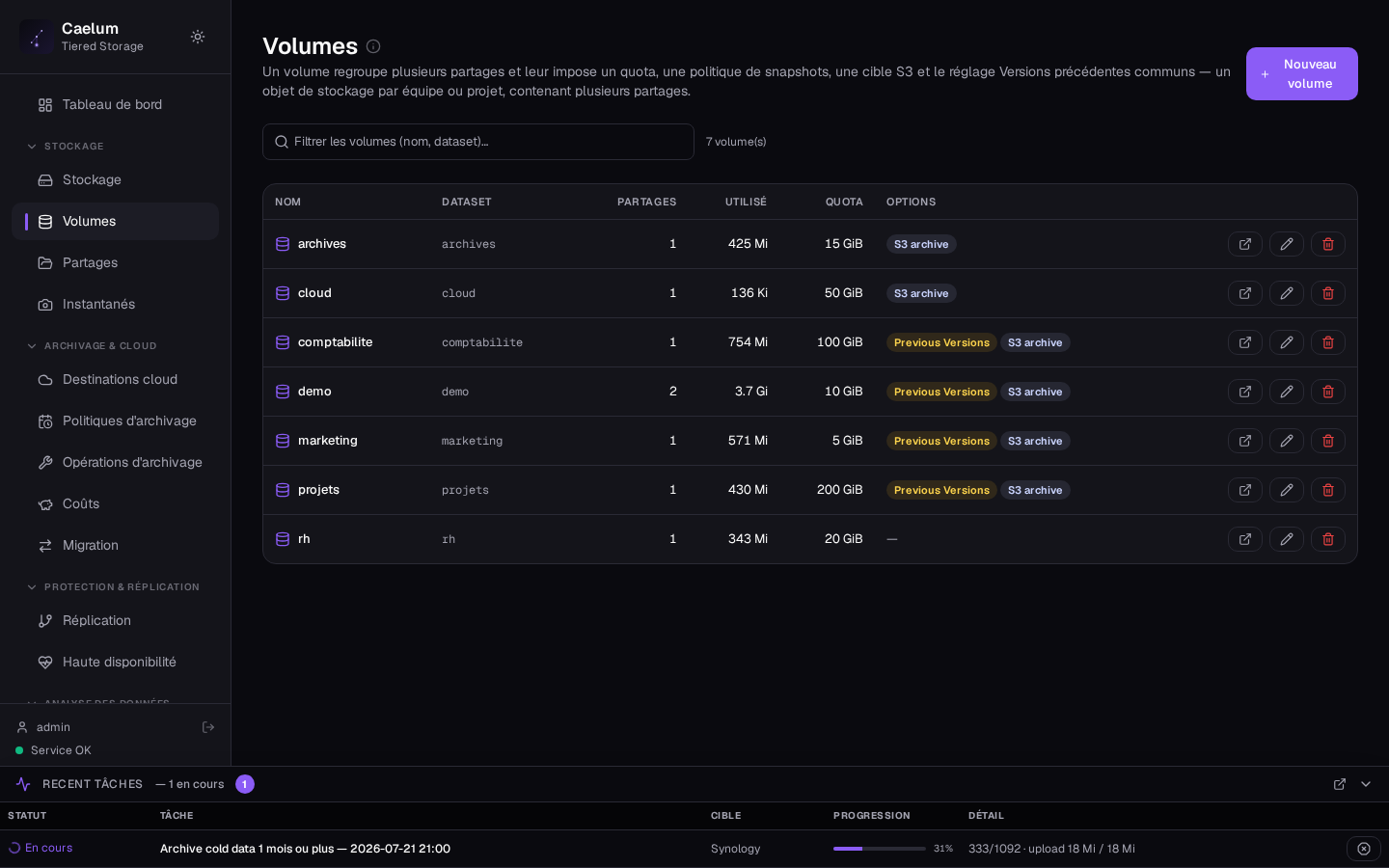Click the running tasks count badge

pyautogui.click(x=245, y=784)
